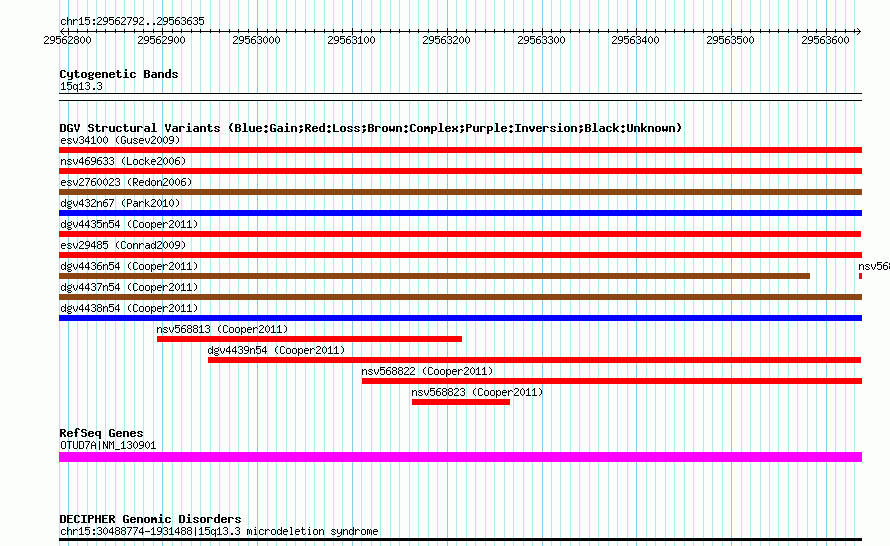The image size is (890, 546).
Task: Open the esv29485 (Conrad2009) variant bar
Action: click(460, 255)
